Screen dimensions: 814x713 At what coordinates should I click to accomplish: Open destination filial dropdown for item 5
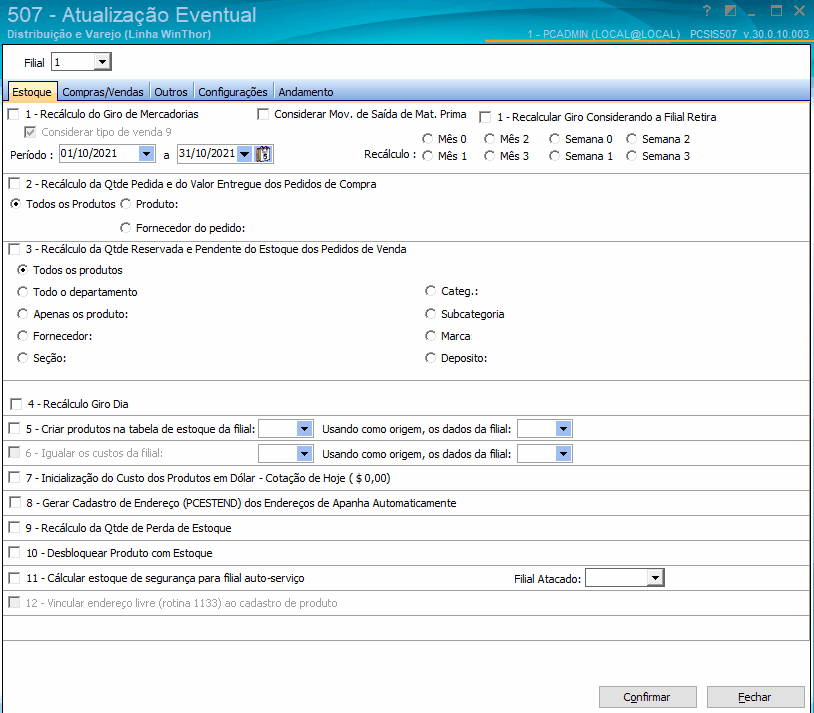pyautogui.click(x=304, y=429)
